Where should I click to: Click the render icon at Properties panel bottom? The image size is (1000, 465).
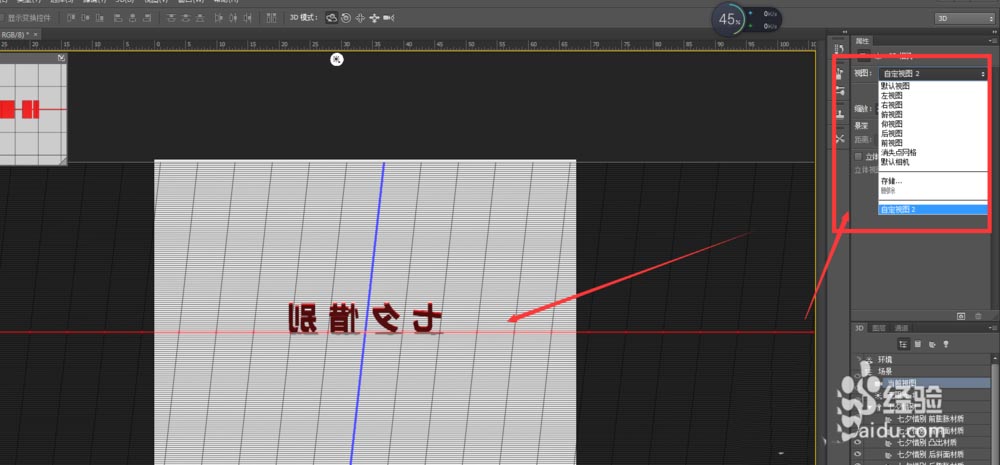(x=961, y=316)
